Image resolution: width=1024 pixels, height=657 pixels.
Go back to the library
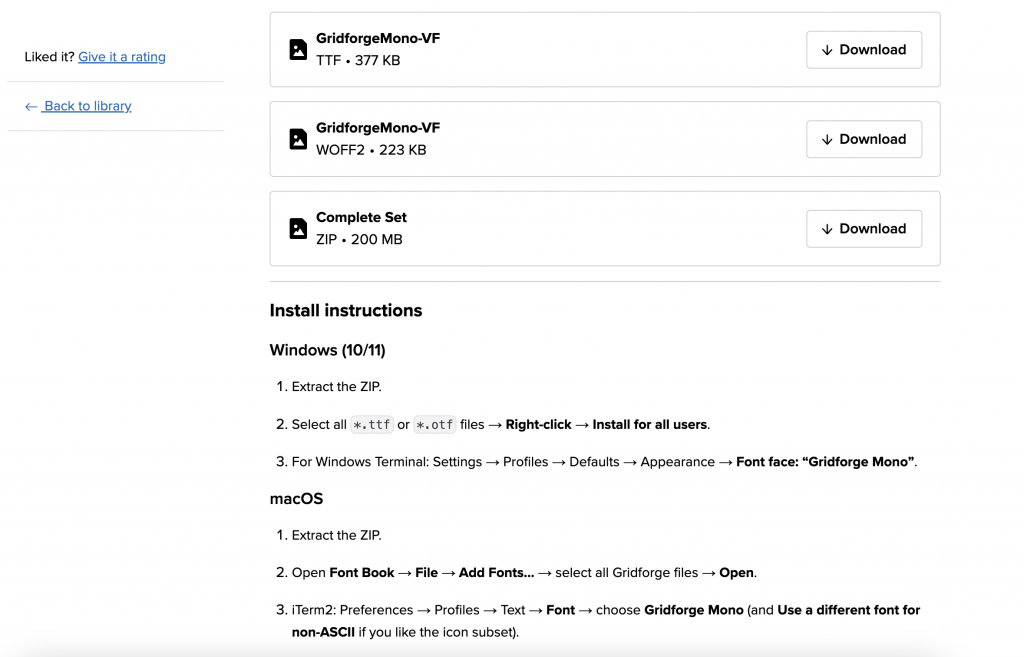point(87,106)
